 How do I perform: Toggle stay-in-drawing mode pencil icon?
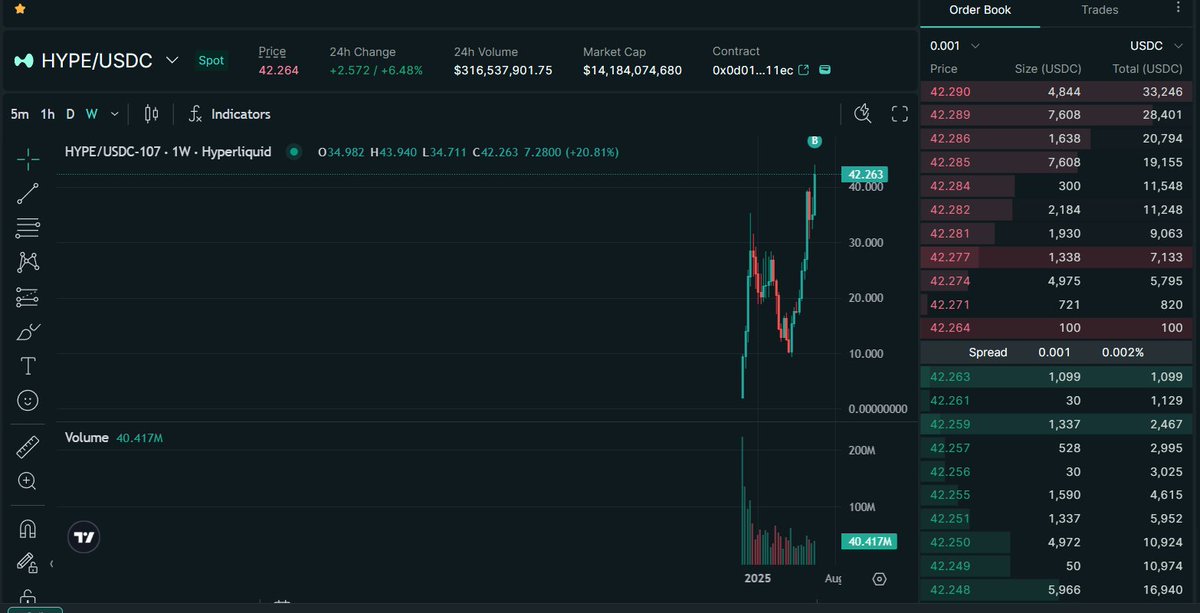click(x=27, y=563)
